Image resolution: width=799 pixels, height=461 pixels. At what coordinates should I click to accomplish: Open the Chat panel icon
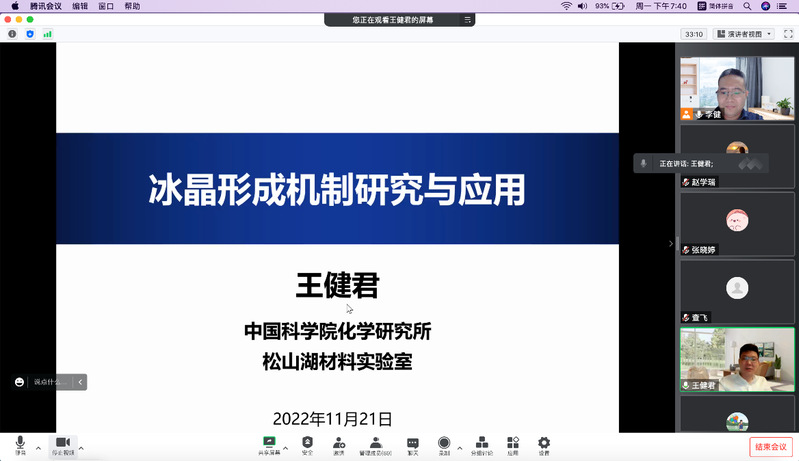click(x=412, y=443)
